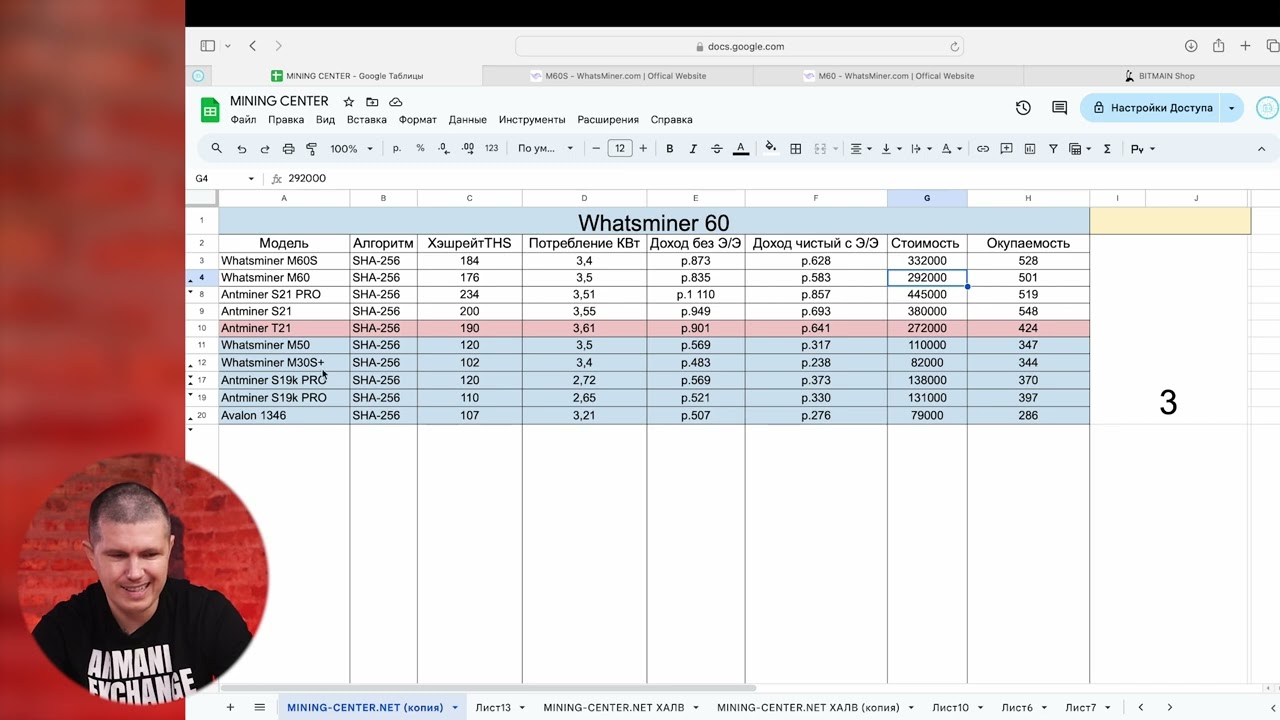Format cell as currency (р.)
This screenshot has width=1280, height=720.
397,149
